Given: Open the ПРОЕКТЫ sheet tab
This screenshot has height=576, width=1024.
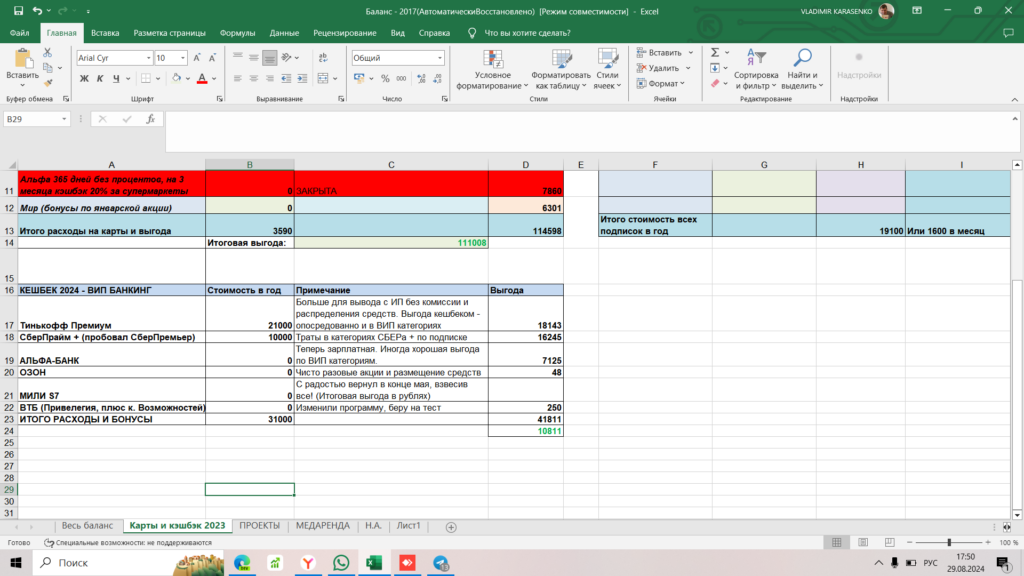Looking at the screenshot, I should coord(259,526).
